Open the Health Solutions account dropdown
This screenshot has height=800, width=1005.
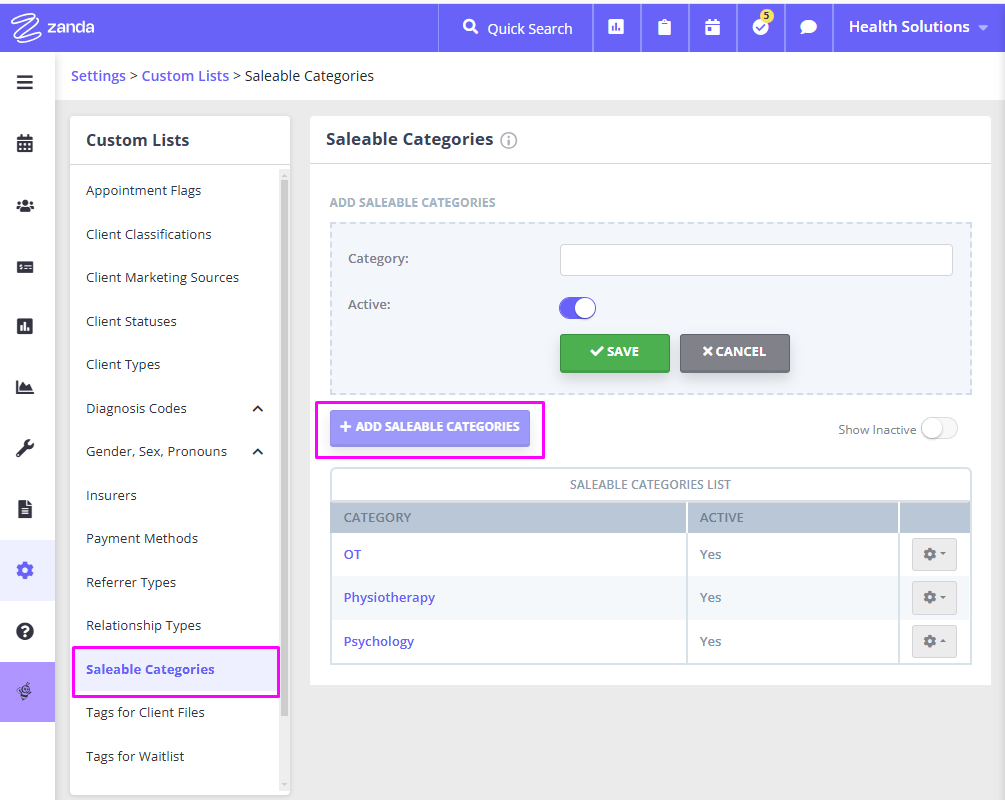(x=916, y=27)
